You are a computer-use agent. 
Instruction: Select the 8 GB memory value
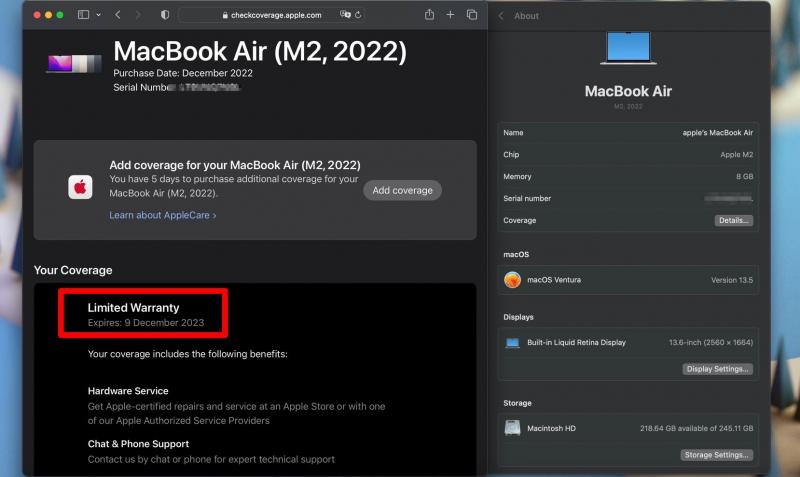click(x=744, y=177)
